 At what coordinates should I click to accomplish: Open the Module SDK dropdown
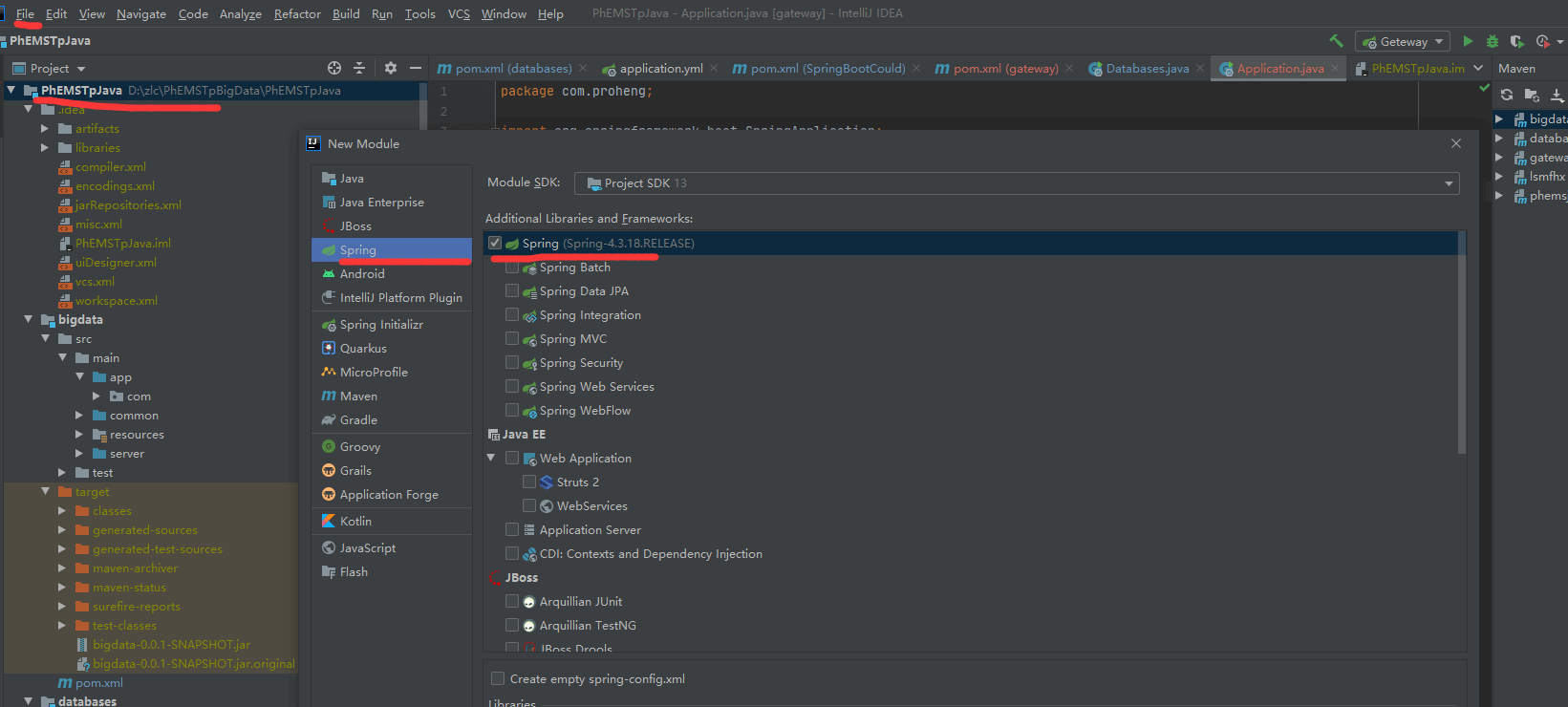[x=1016, y=182]
